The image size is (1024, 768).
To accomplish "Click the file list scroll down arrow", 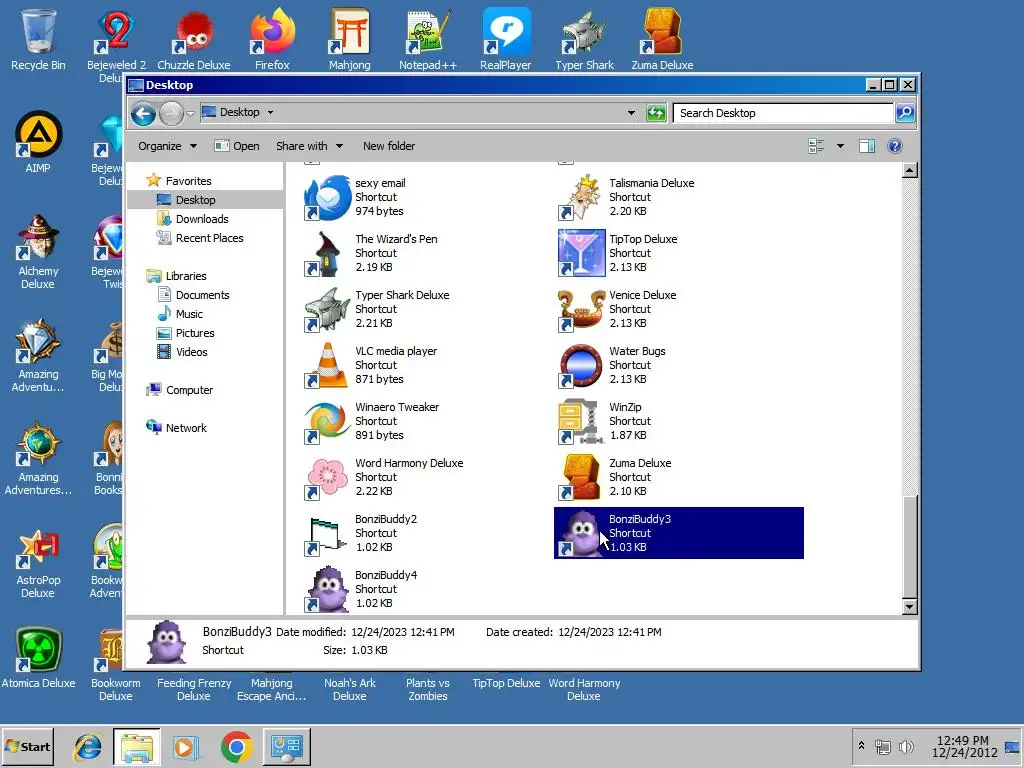I will click(x=909, y=607).
